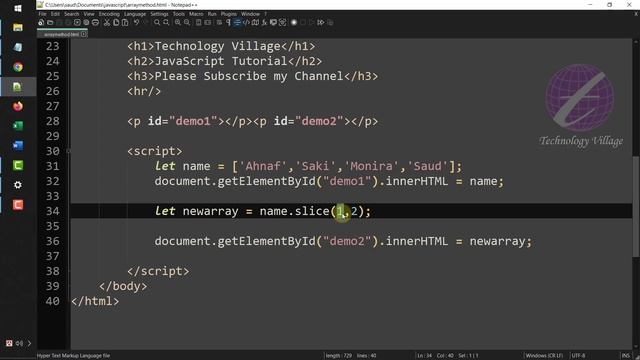The image size is (640, 360).
Task: Click "demo2" string on line 36
Action: click(x=347, y=241)
